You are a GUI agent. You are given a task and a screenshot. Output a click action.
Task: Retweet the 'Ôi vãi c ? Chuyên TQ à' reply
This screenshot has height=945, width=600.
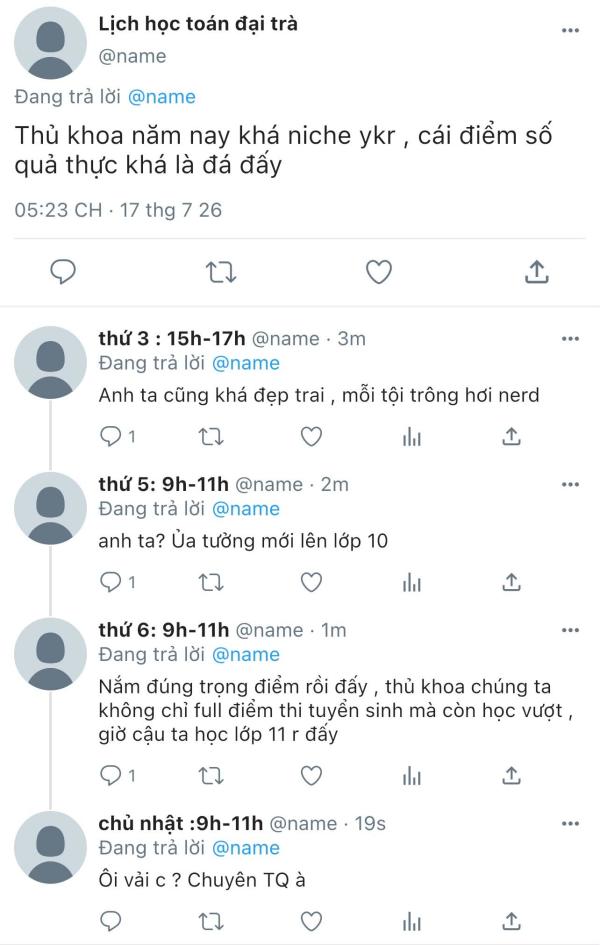[211, 921]
